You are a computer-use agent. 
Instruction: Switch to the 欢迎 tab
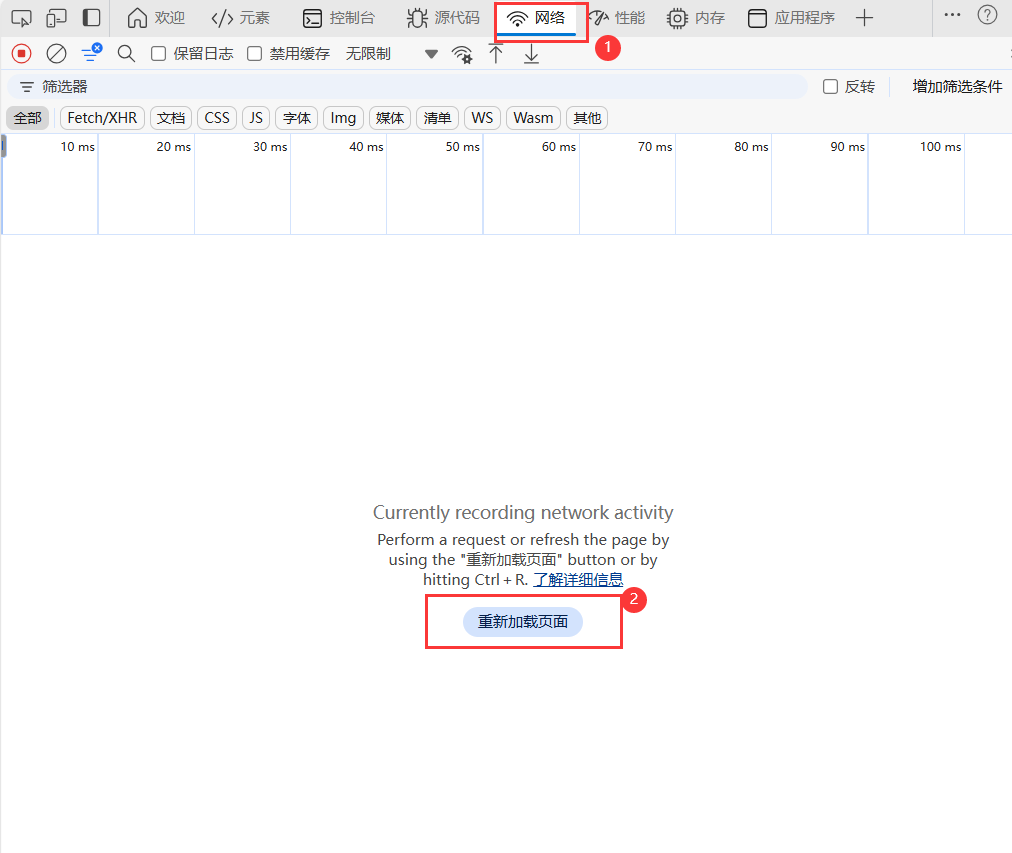pyautogui.click(x=156, y=18)
